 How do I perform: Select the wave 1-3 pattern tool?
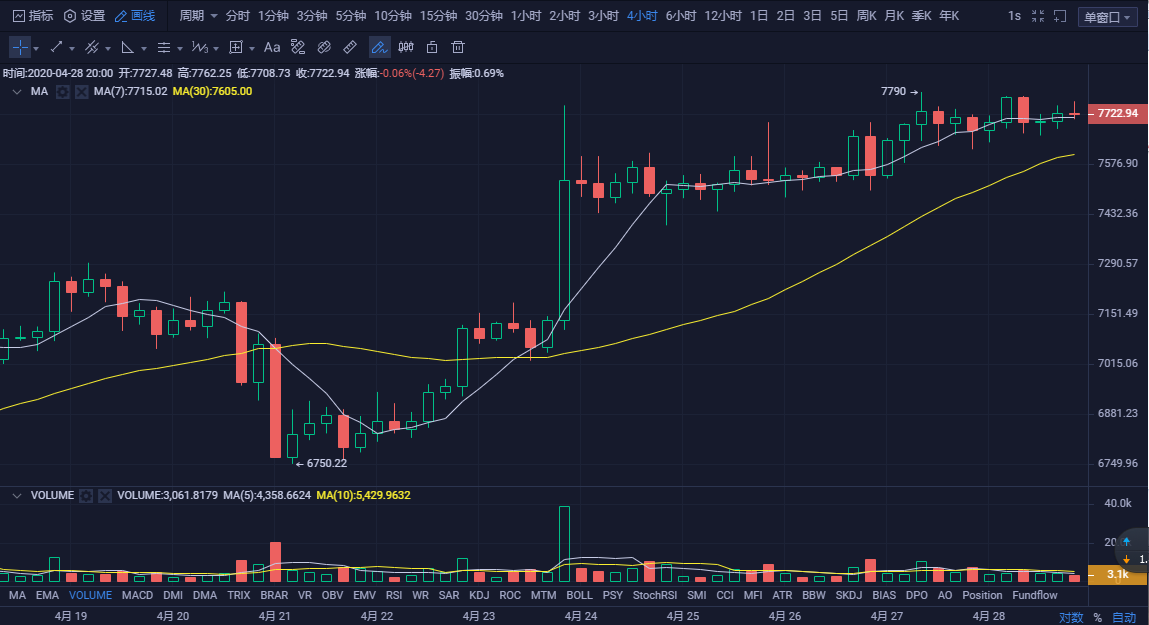click(199, 47)
